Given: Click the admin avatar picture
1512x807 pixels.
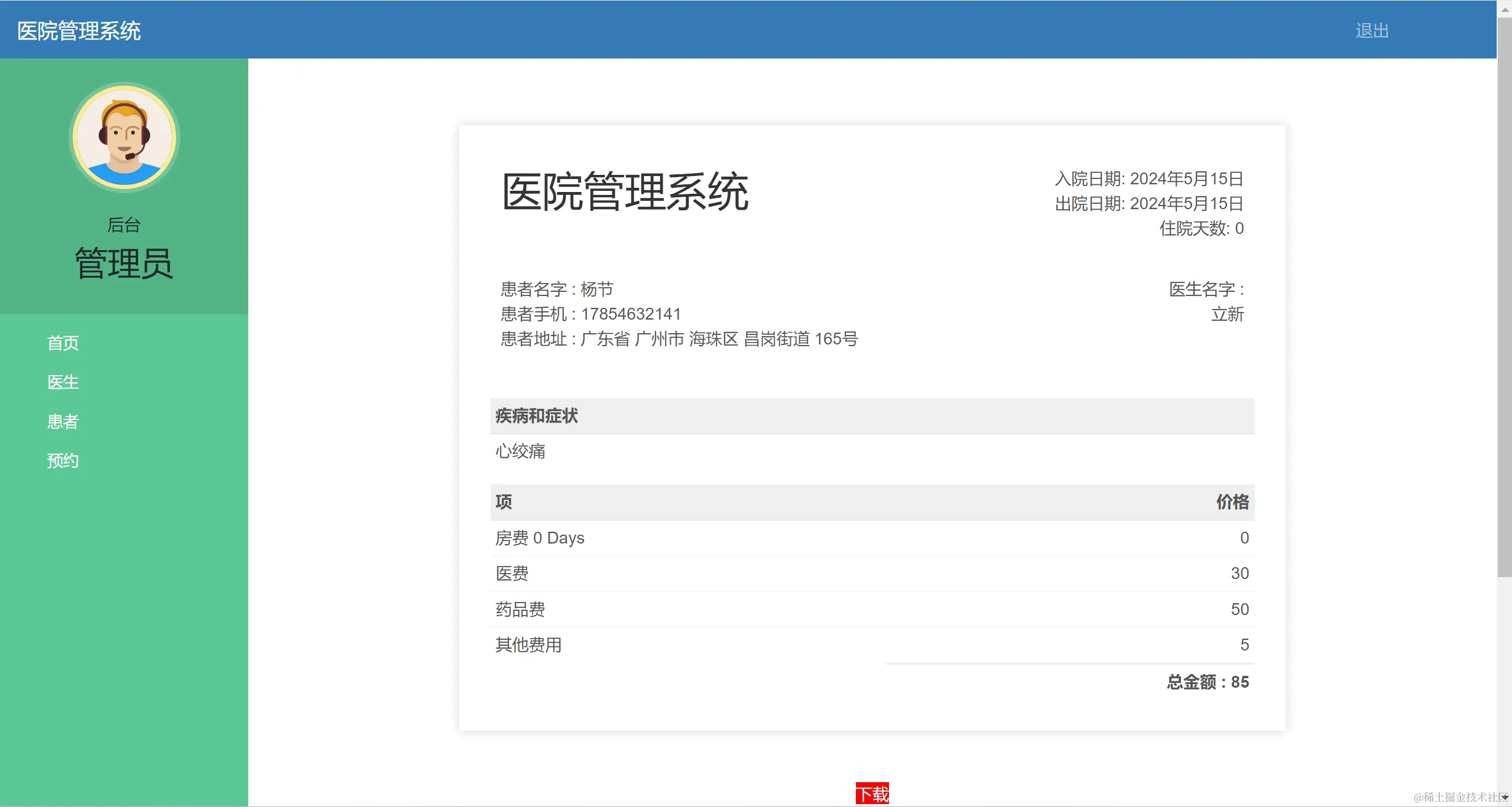Looking at the screenshot, I should point(124,138).
